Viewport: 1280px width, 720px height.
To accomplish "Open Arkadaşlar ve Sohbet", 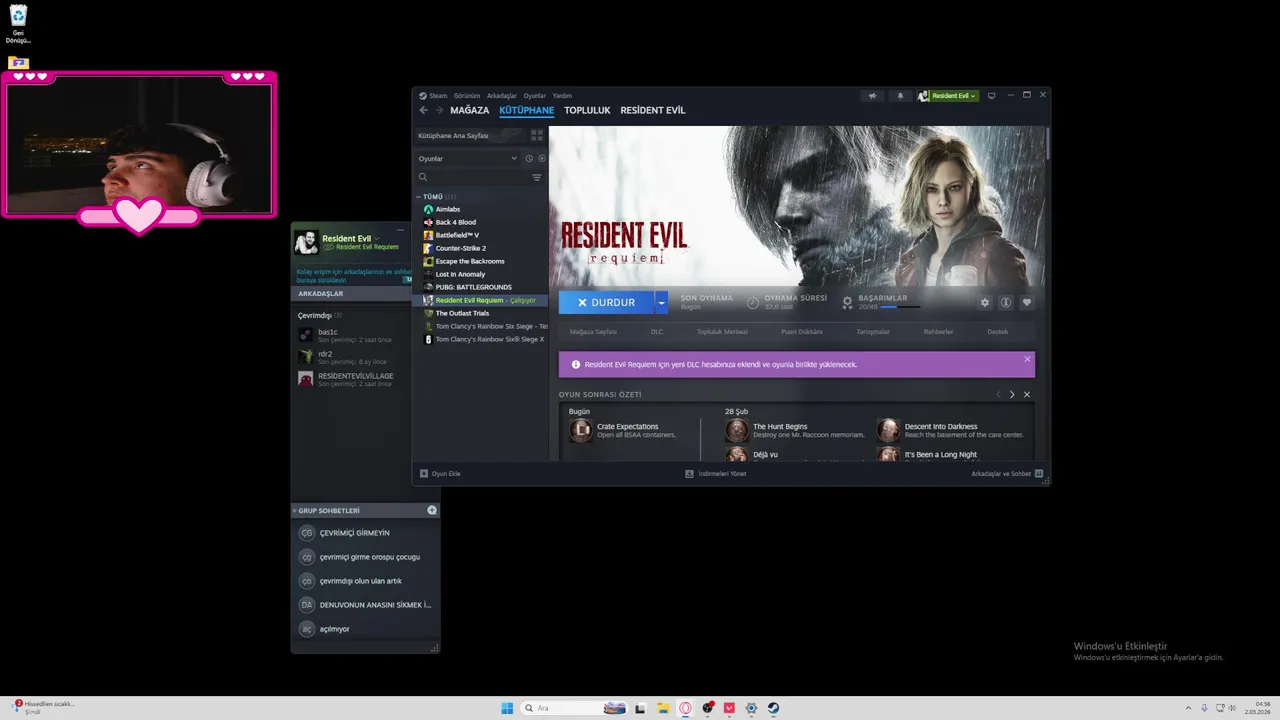I will pyautogui.click(x=1007, y=474).
